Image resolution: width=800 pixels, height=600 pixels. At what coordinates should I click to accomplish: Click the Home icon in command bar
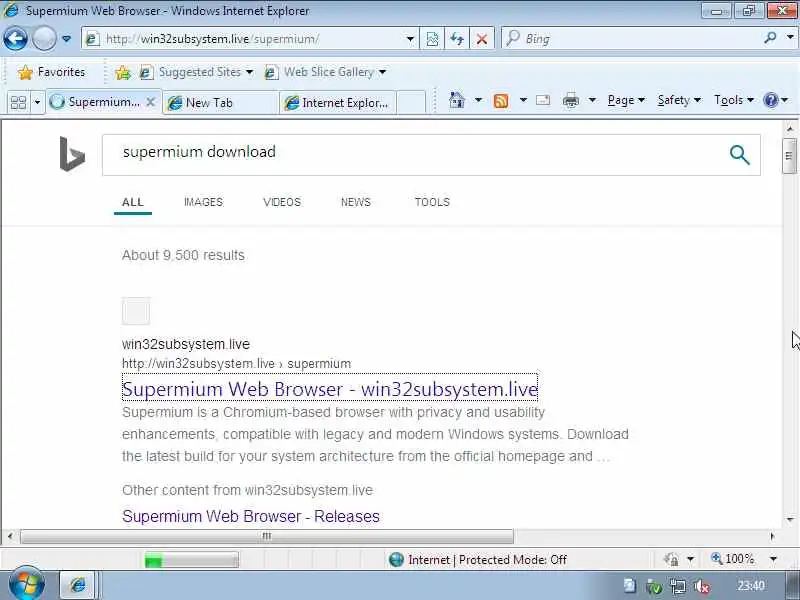point(457,100)
